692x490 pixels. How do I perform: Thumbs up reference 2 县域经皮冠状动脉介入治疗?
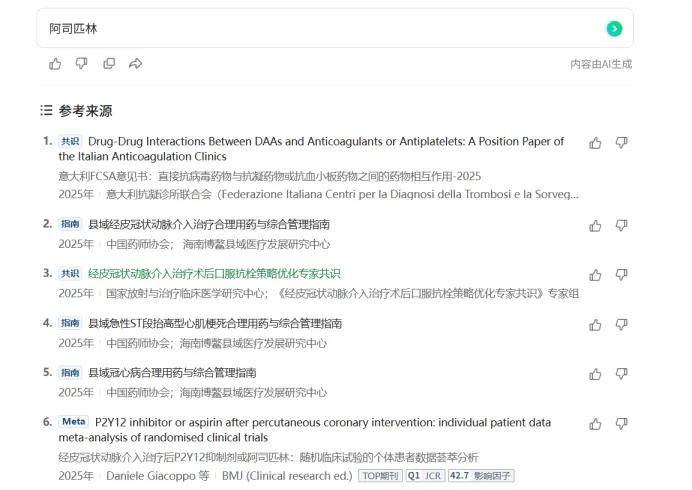pos(596,225)
